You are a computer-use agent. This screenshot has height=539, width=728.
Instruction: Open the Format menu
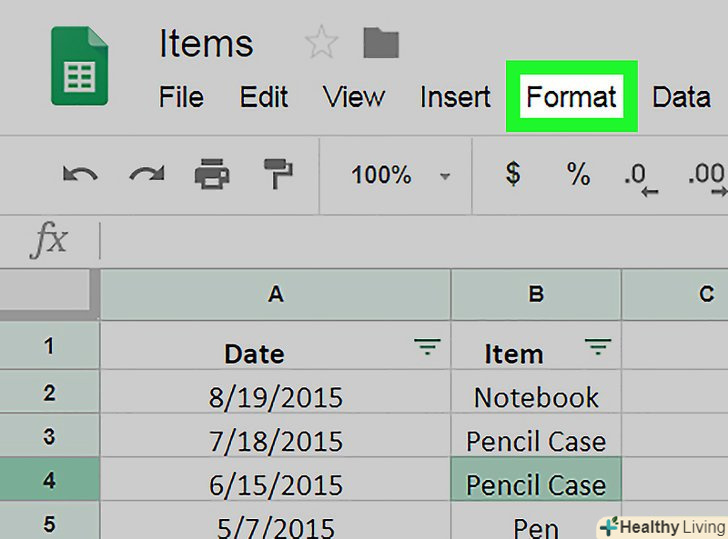pyautogui.click(x=571, y=97)
